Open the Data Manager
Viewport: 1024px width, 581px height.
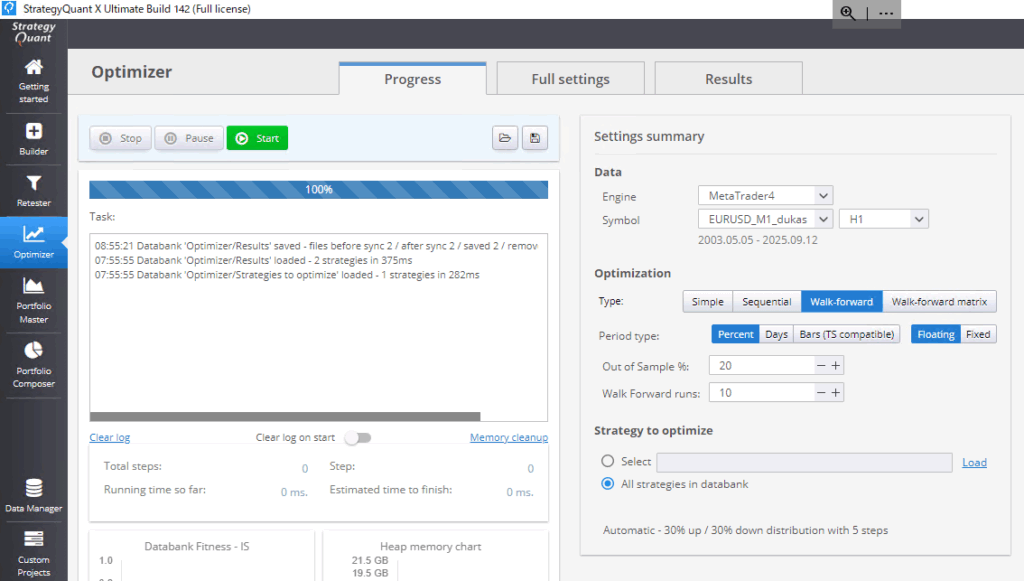pos(33,495)
